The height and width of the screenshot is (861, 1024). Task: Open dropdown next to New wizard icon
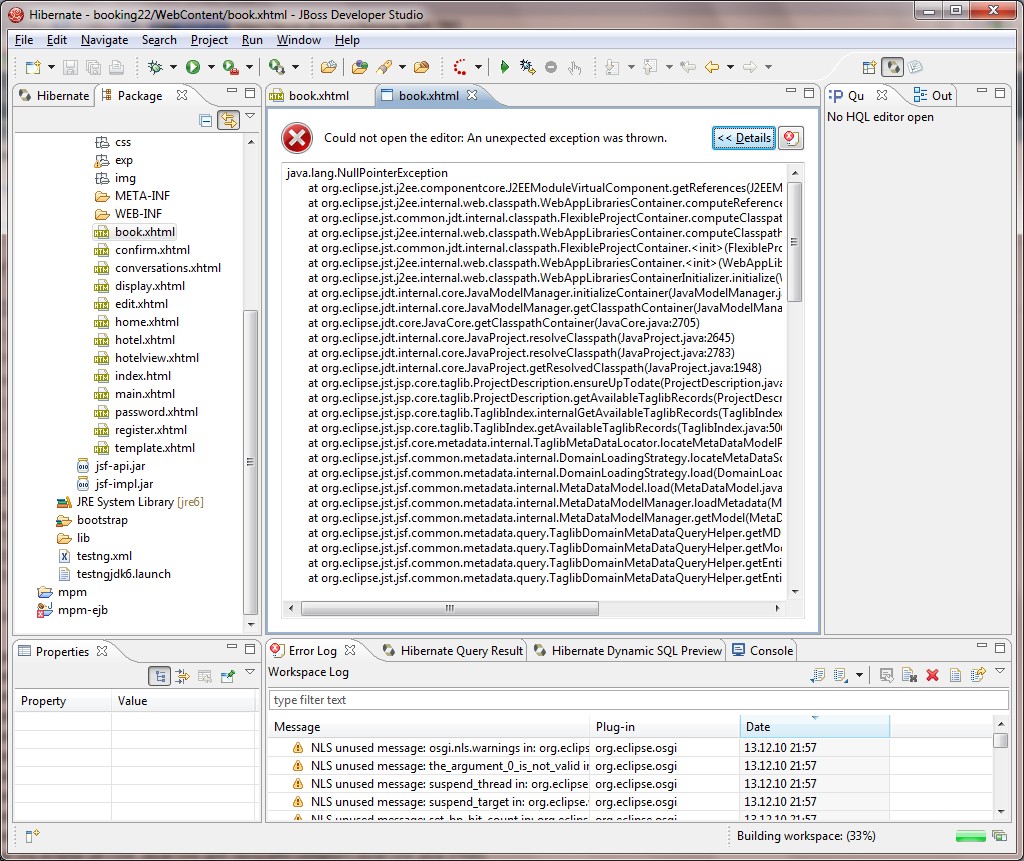pyautogui.click(x=51, y=67)
